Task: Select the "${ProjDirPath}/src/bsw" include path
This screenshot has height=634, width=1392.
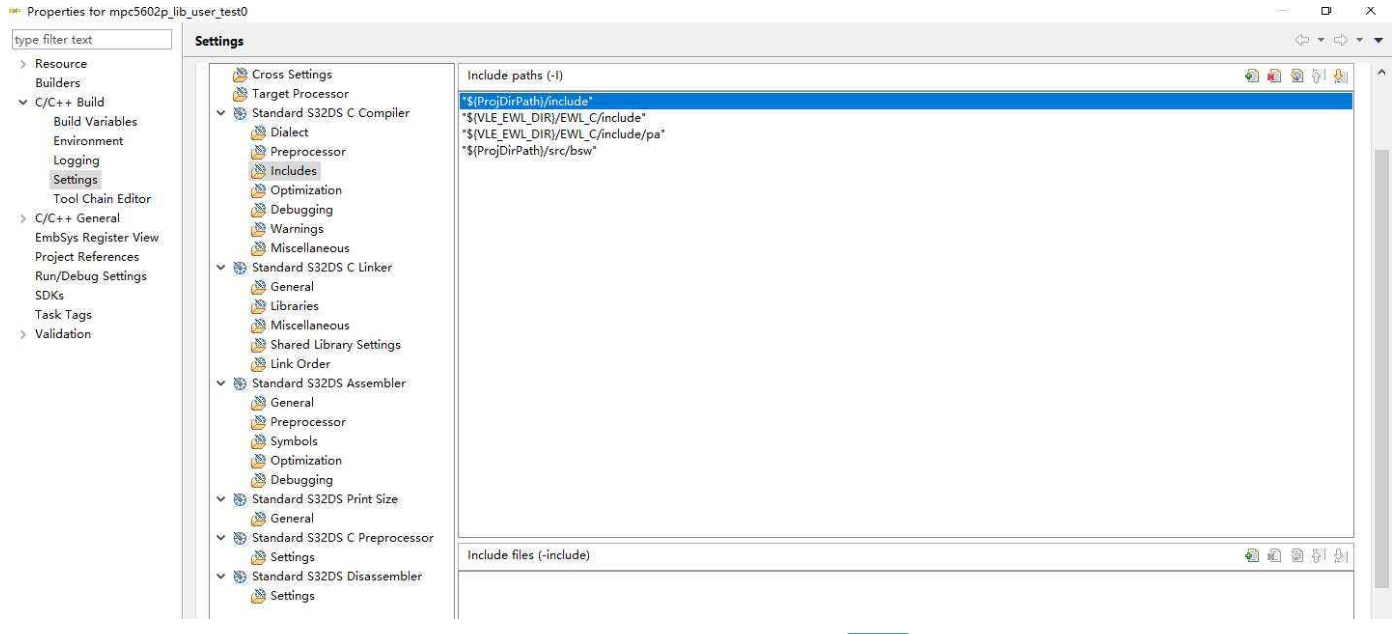Action: [528, 150]
